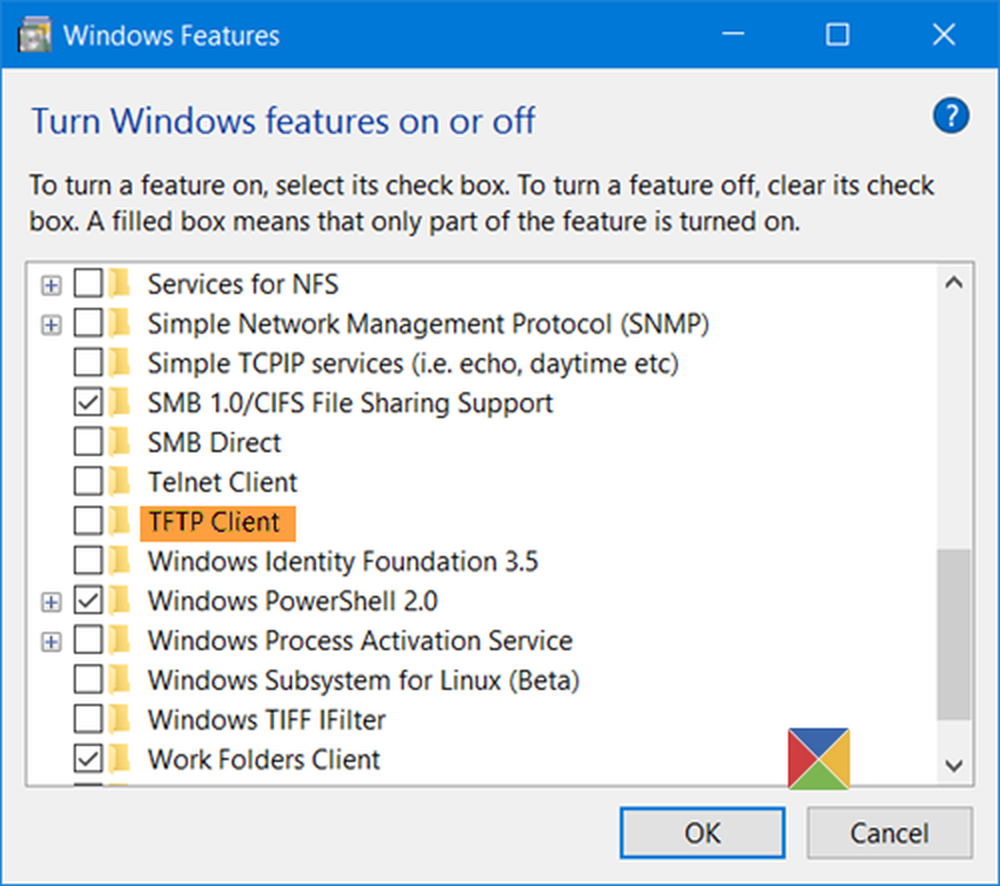Image resolution: width=1000 pixels, height=886 pixels.
Task: Click folder icon next to Services for NFS
Action: pyautogui.click(x=121, y=285)
